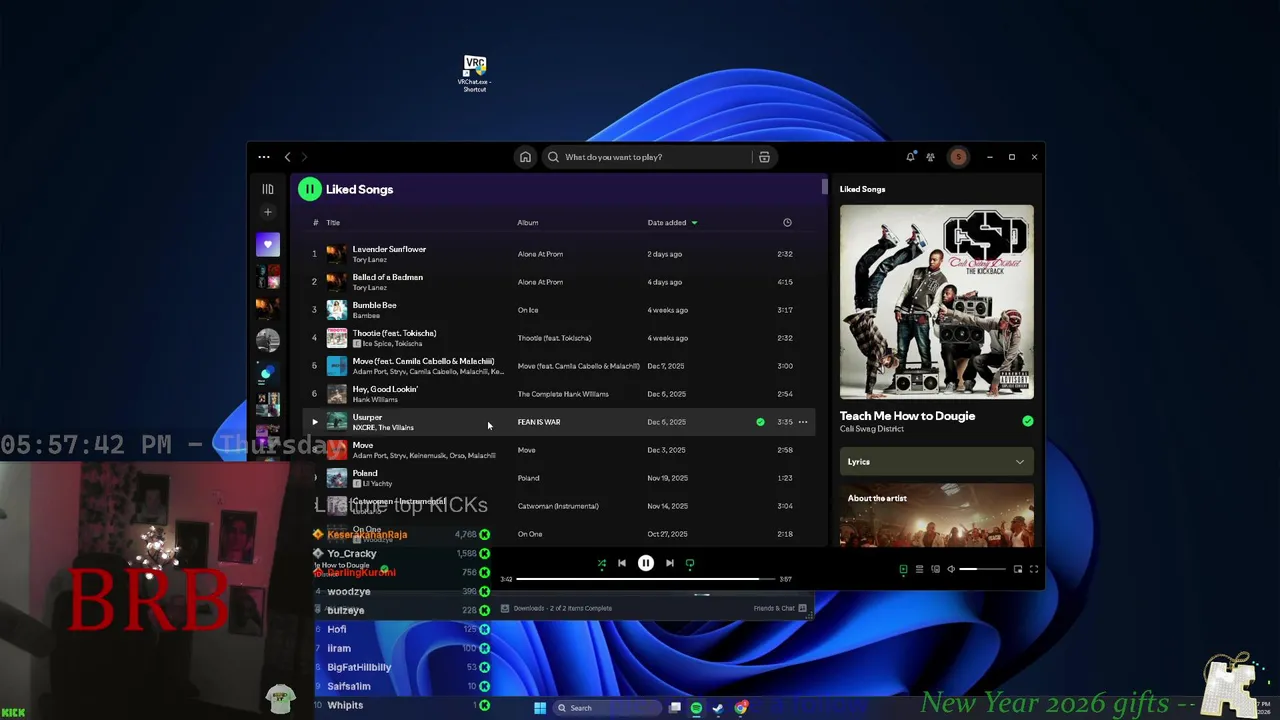Toggle Date added sort order
This screenshot has width=1280, height=720.
[x=672, y=223]
